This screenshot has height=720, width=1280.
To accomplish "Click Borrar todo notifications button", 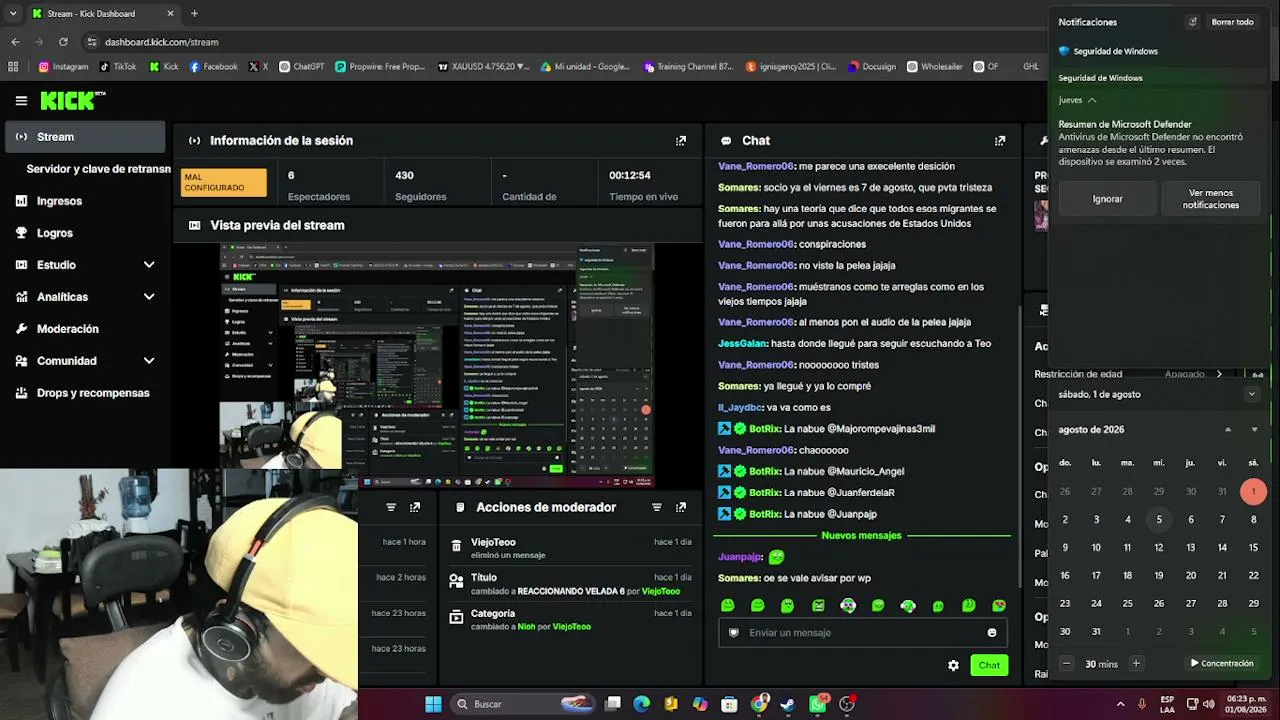I will 1232,22.
